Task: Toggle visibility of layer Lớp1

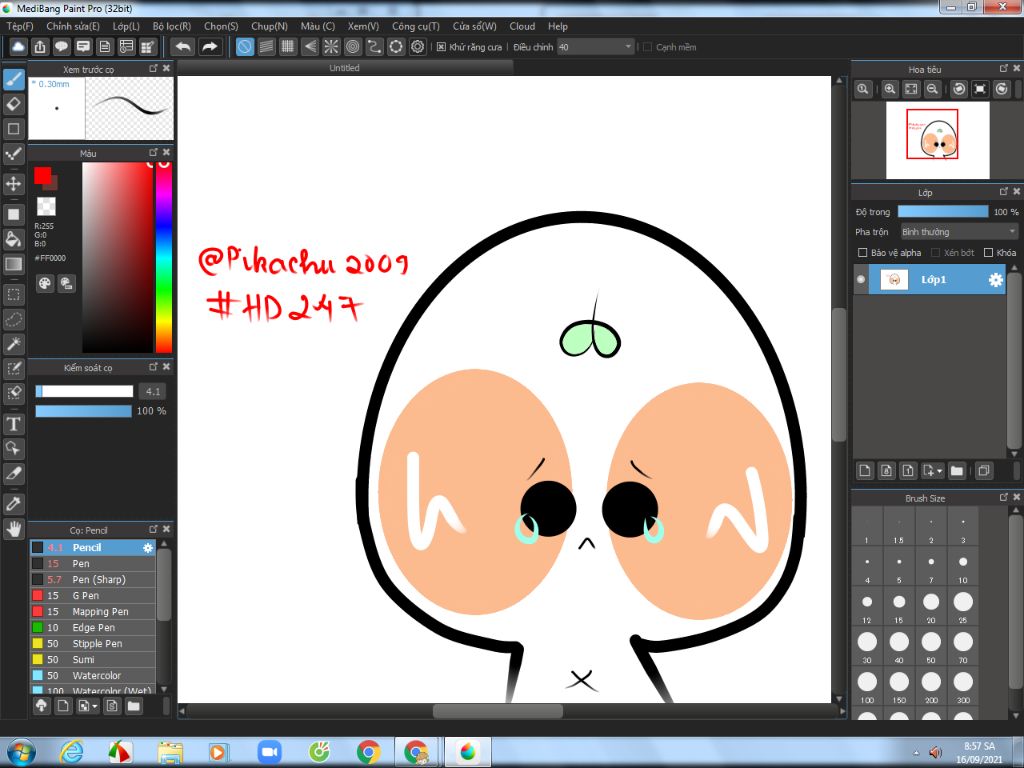Action: click(x=861, y=280)
